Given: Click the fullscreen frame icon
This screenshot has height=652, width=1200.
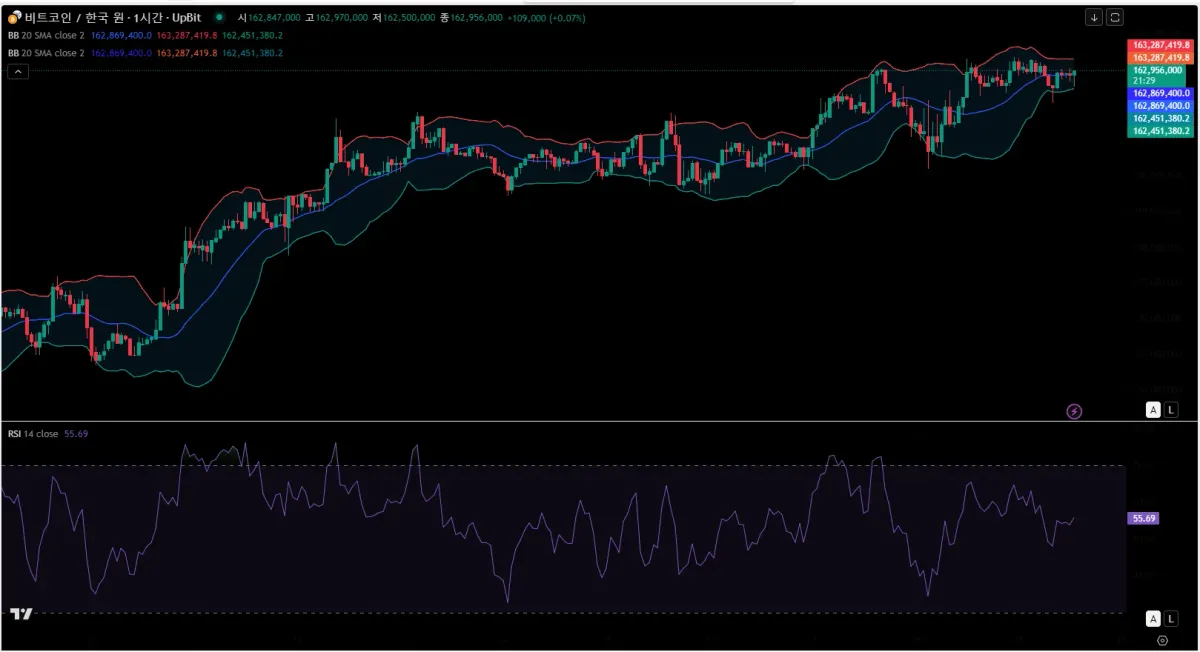Looking at the screenshot, I should pyautogui.click(x=1115, y=17).
